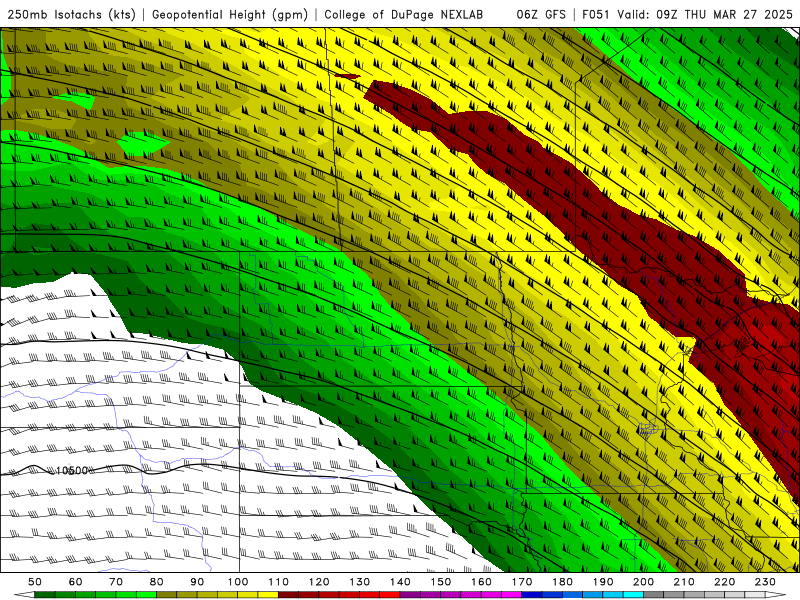Image resolution: width=800 pixels, height=600 pixels.
Task: Select the 130 legend scale label
Action: 360,582
